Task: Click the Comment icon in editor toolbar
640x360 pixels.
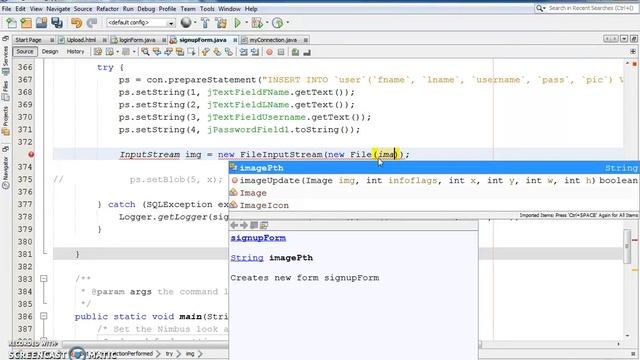Action: pos(295,52)
